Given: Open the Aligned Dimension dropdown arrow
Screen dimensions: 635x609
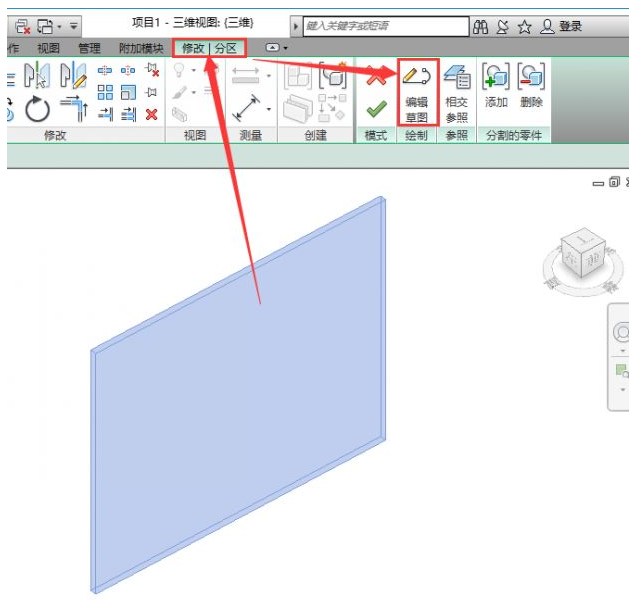Looking at the screenshot, I should (268, 75).
